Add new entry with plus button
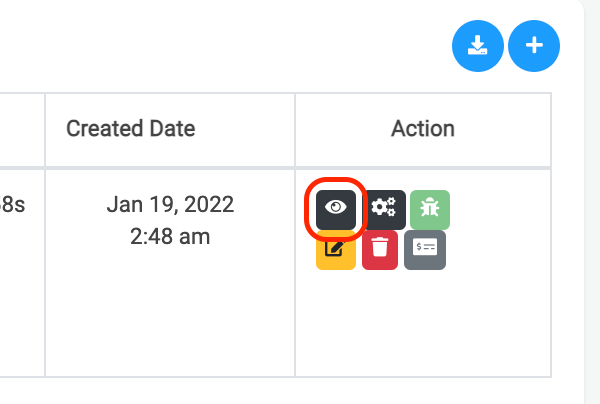This screenshot has width=600, height=404. 534,46
